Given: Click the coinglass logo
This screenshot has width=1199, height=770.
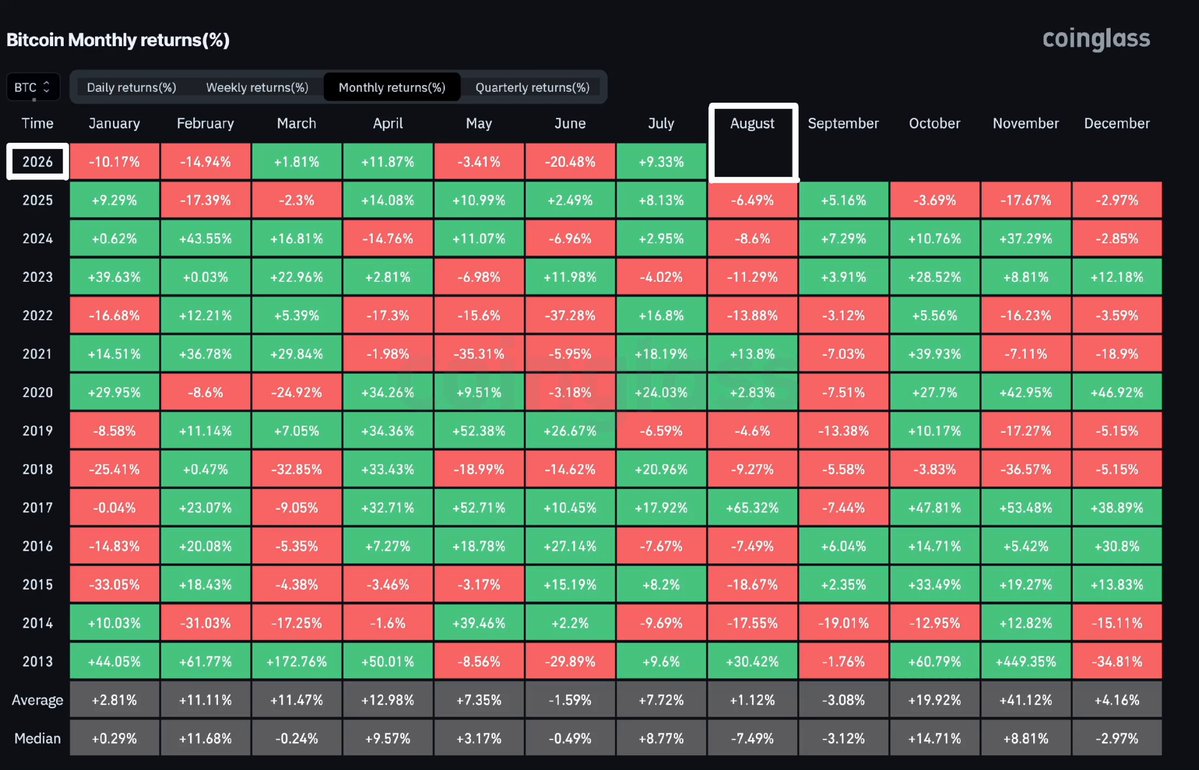Looking at the screenshot, I should point(1096,39).
